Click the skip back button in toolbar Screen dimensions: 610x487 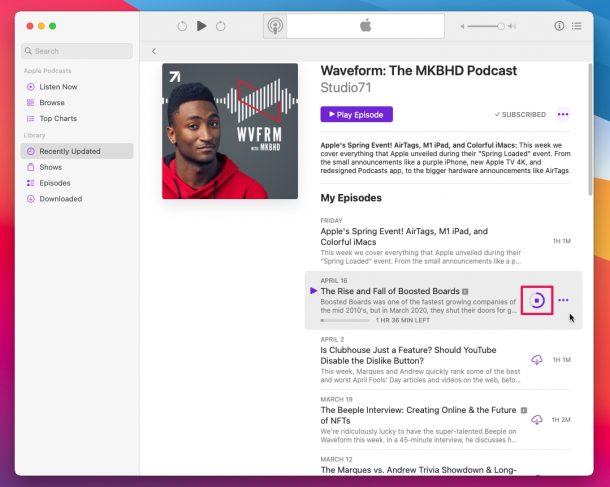[182, 26]
